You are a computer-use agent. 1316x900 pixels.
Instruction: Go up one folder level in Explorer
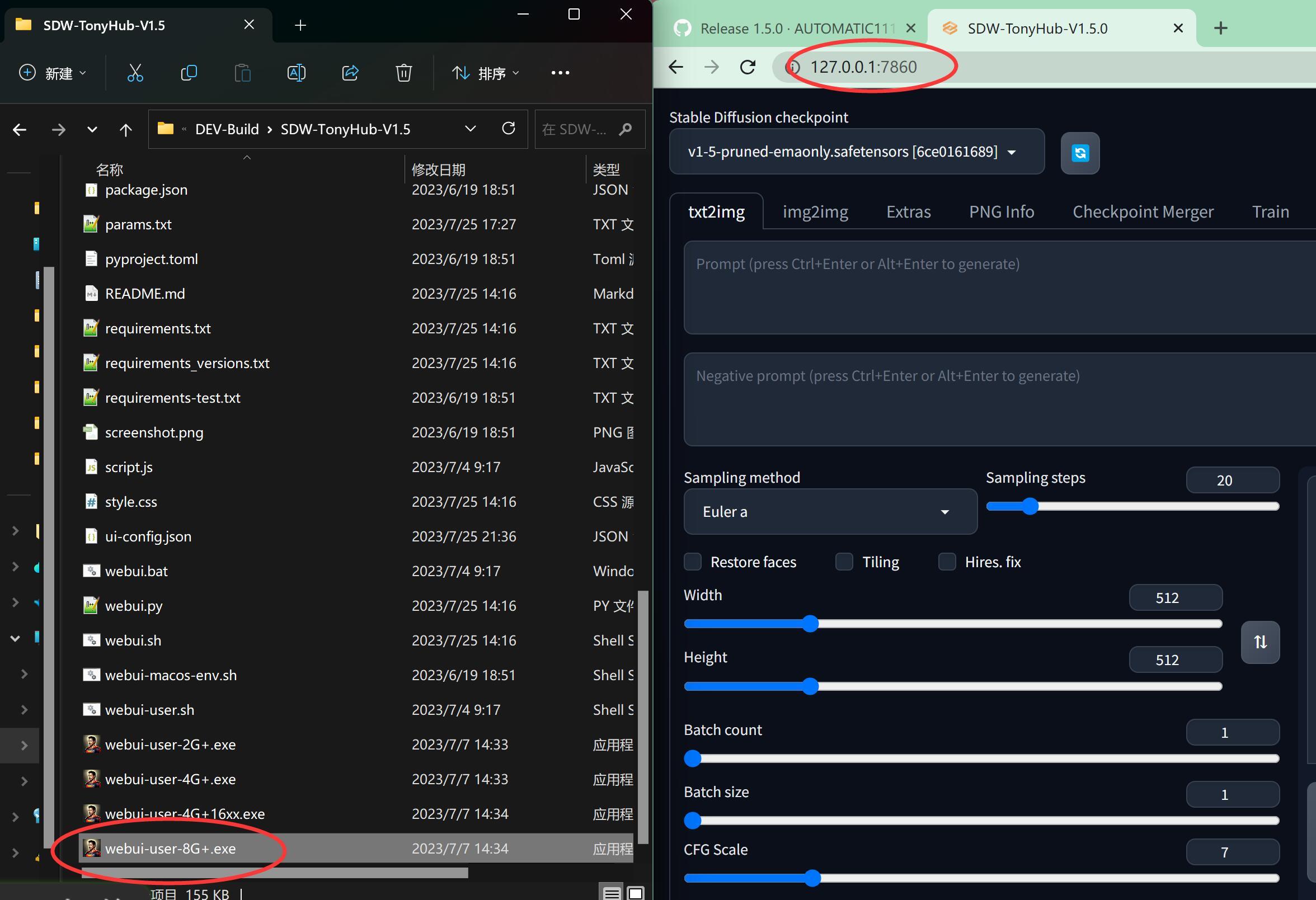click(126, 130)
